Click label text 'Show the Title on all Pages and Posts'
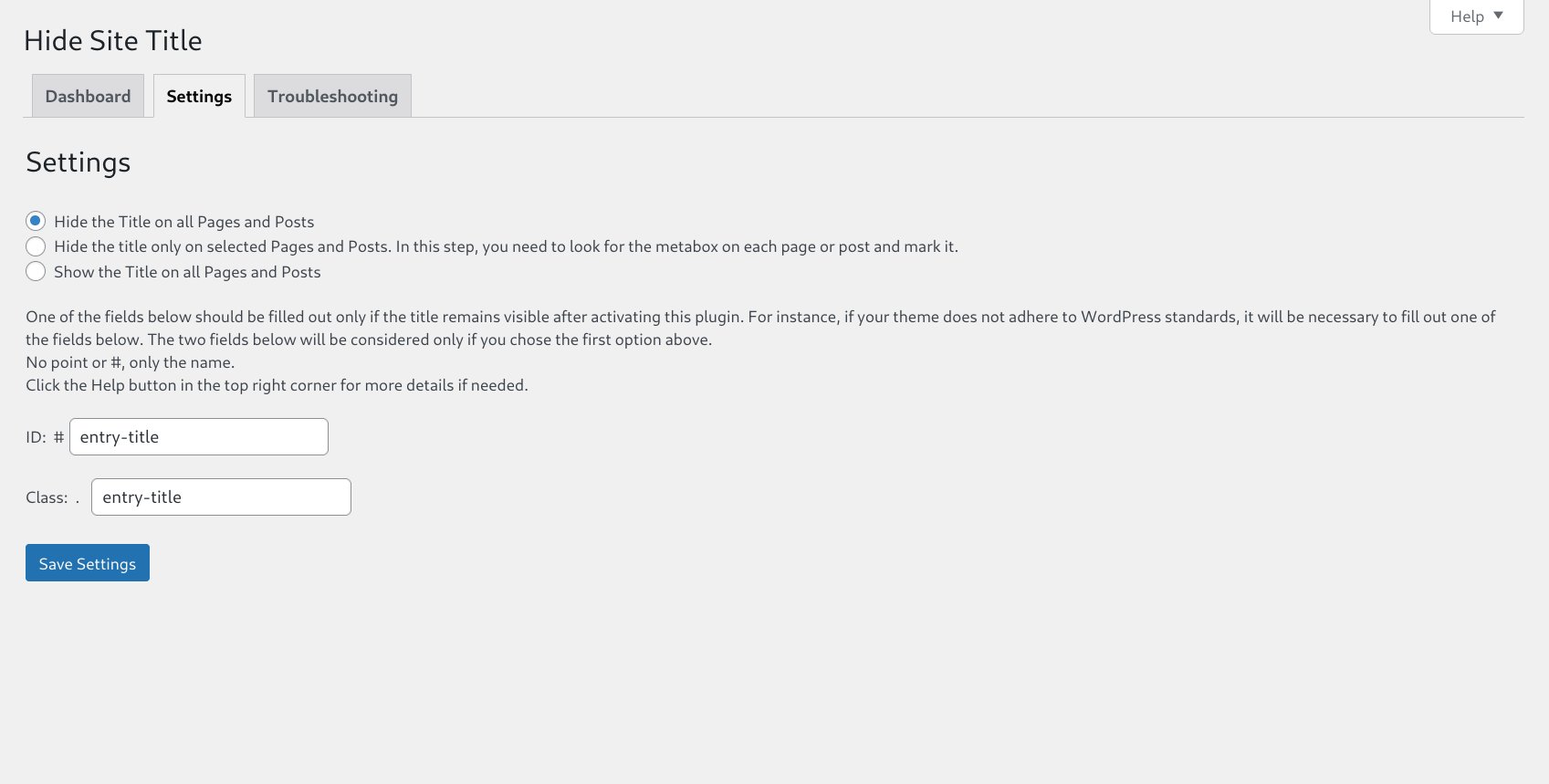Image resolution: width=1549 pixels, height=784 pixels. coord(187,272)
